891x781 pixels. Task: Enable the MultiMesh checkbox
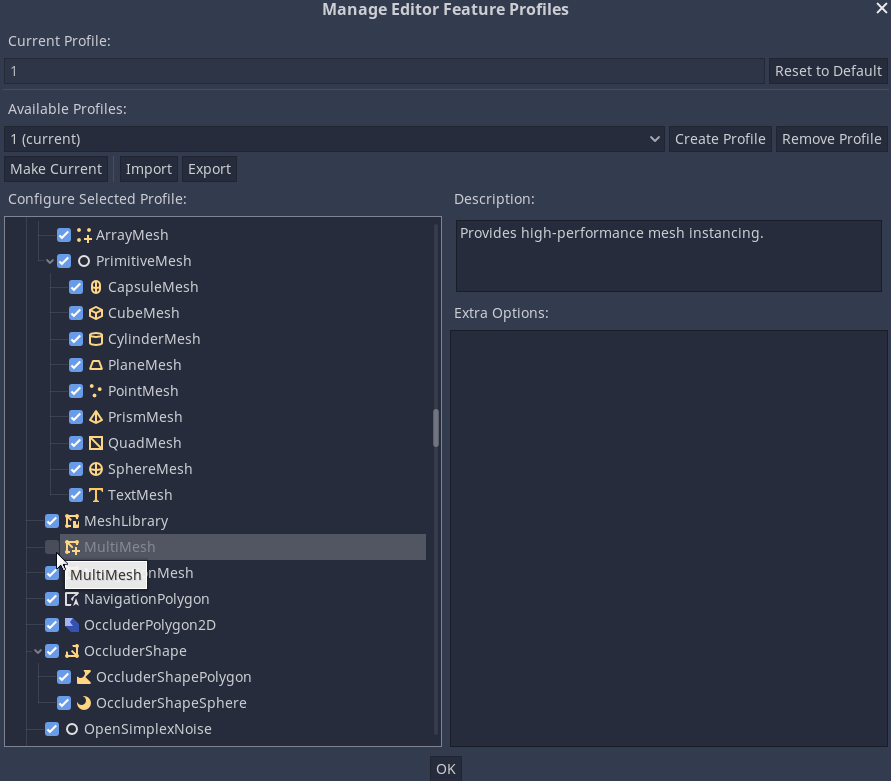[51, 546]
